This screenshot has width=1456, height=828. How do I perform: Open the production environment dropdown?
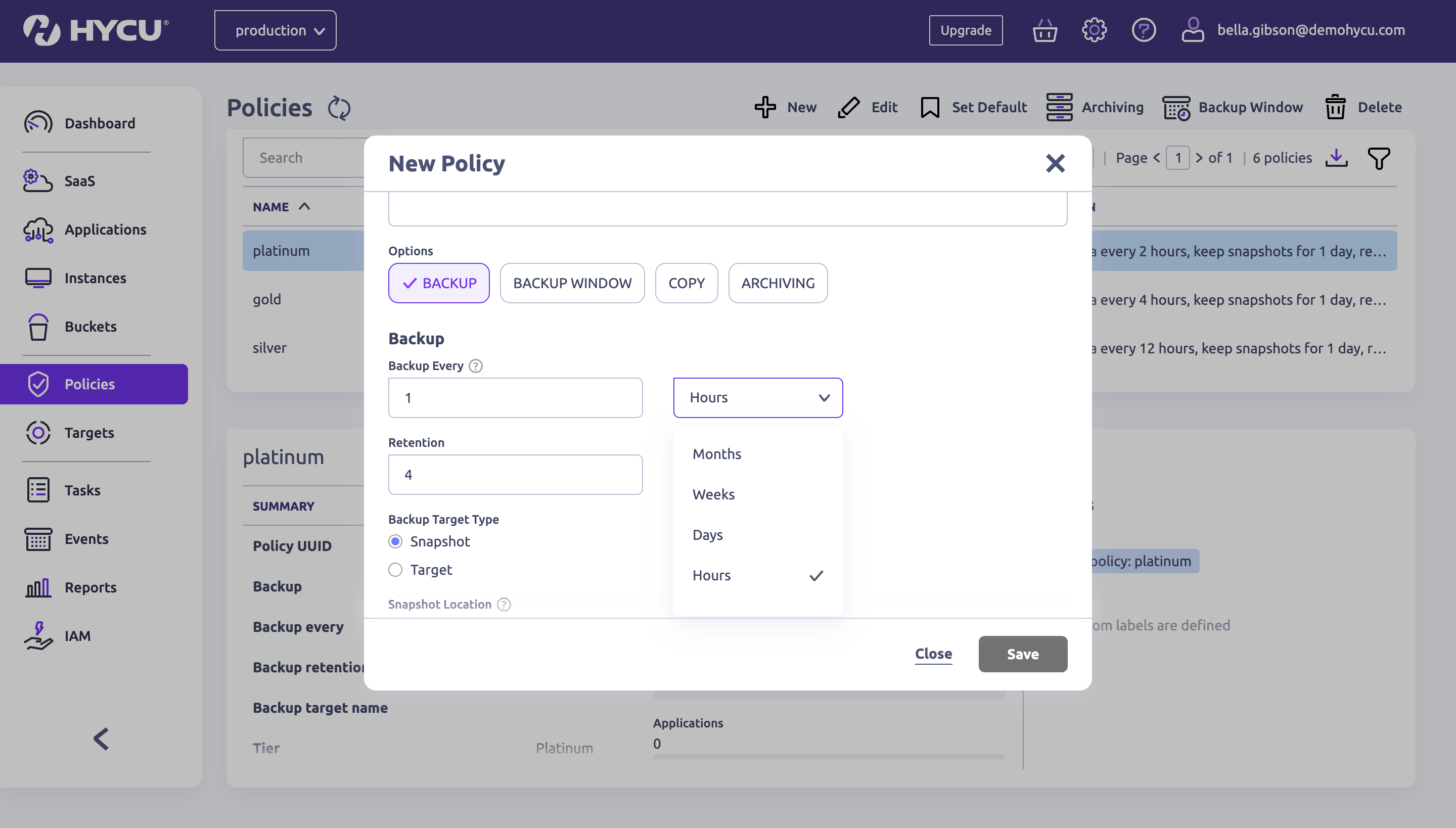[x=275, y=29]
